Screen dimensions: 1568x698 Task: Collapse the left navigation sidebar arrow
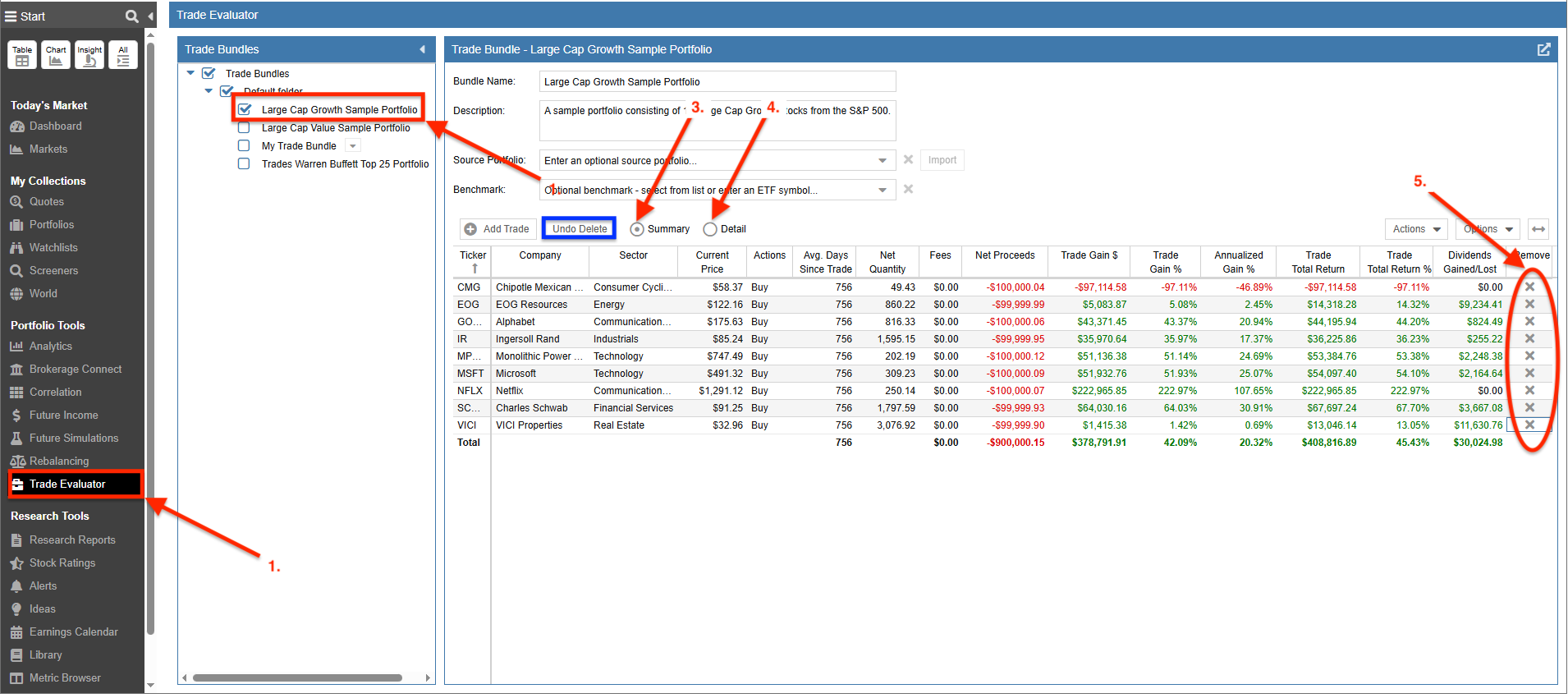pyautogui.click(x=151, y=16)
